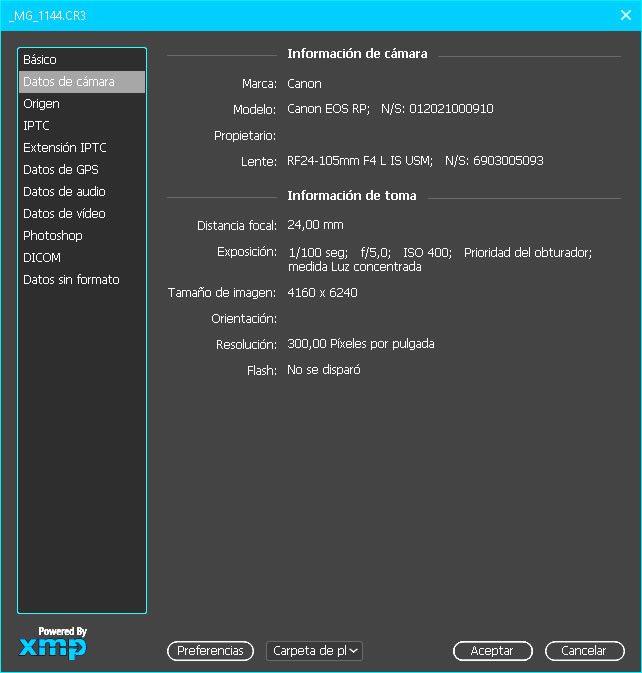Click the exposure time 1/100 seg
Image resolution: width=642 pixels, height=673 pixels.
[318, 253]
